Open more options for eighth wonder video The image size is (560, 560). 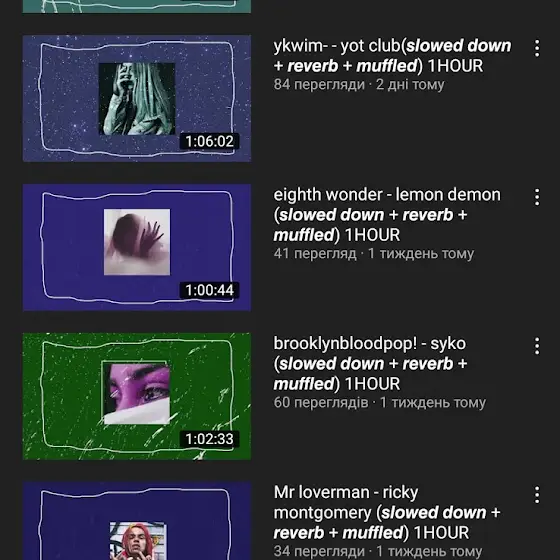pos(537,197)
